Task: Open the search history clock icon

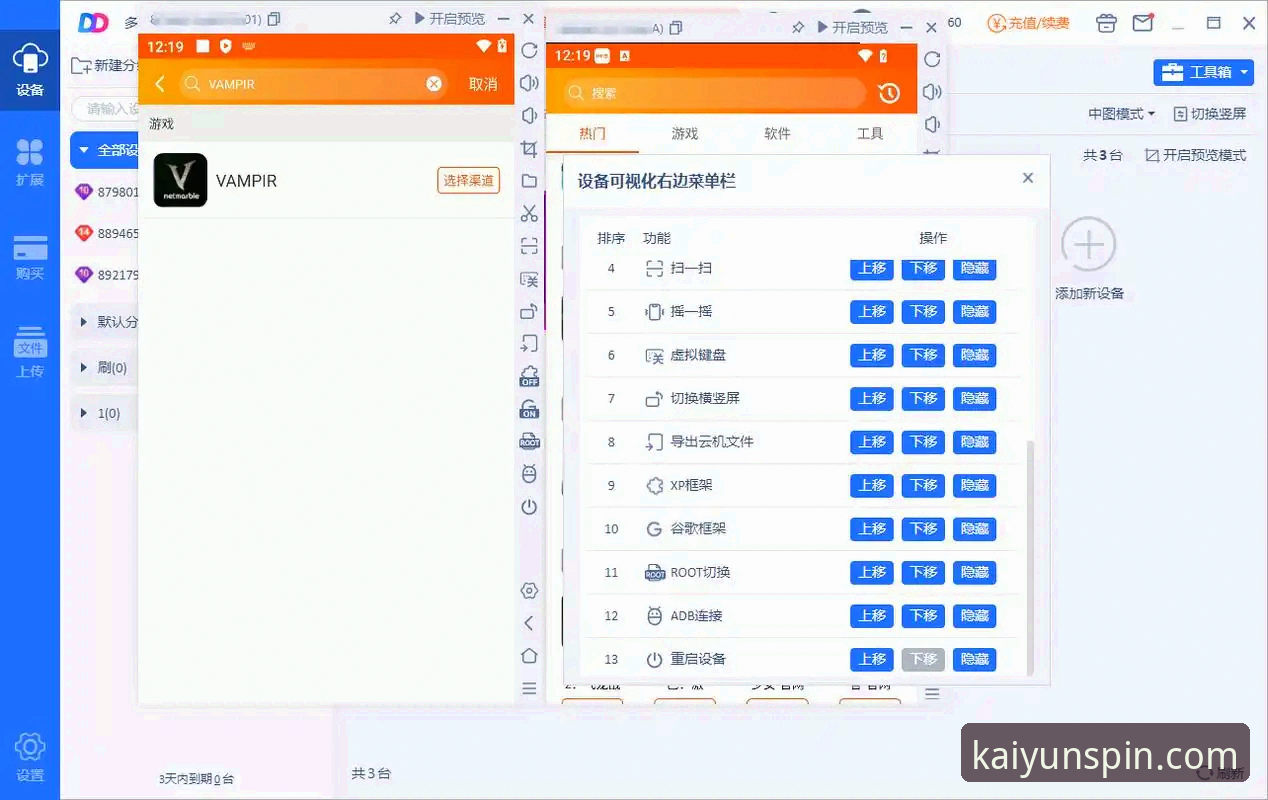Action: click(889, 93)
